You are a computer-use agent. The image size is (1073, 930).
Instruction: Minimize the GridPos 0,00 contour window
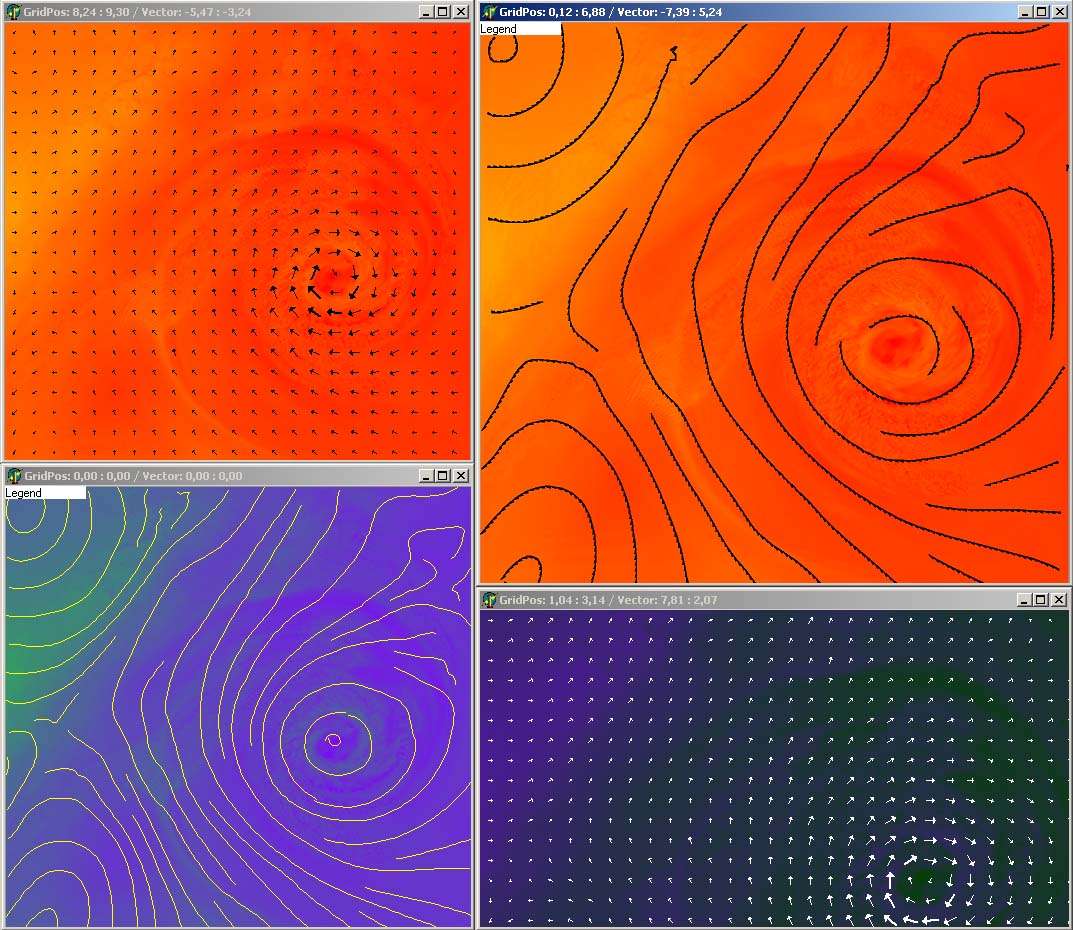(426, 476)
